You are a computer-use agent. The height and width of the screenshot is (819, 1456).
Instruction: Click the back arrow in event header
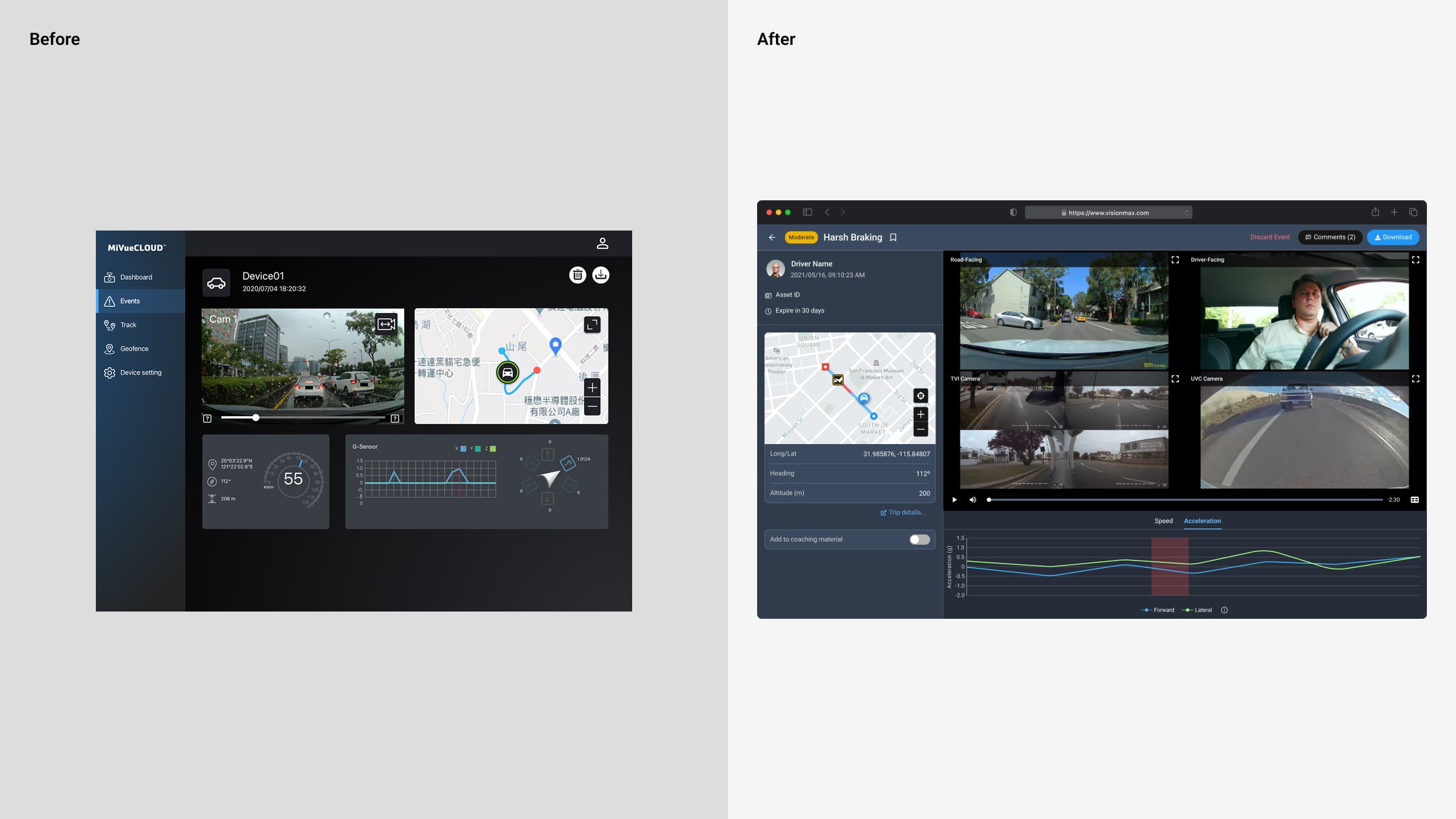(772, 237)
